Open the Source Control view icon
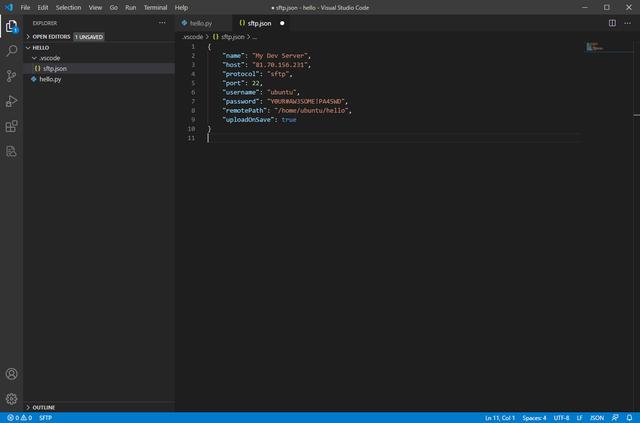This screenshot has width=640, height=423. [x=11, y=76]
